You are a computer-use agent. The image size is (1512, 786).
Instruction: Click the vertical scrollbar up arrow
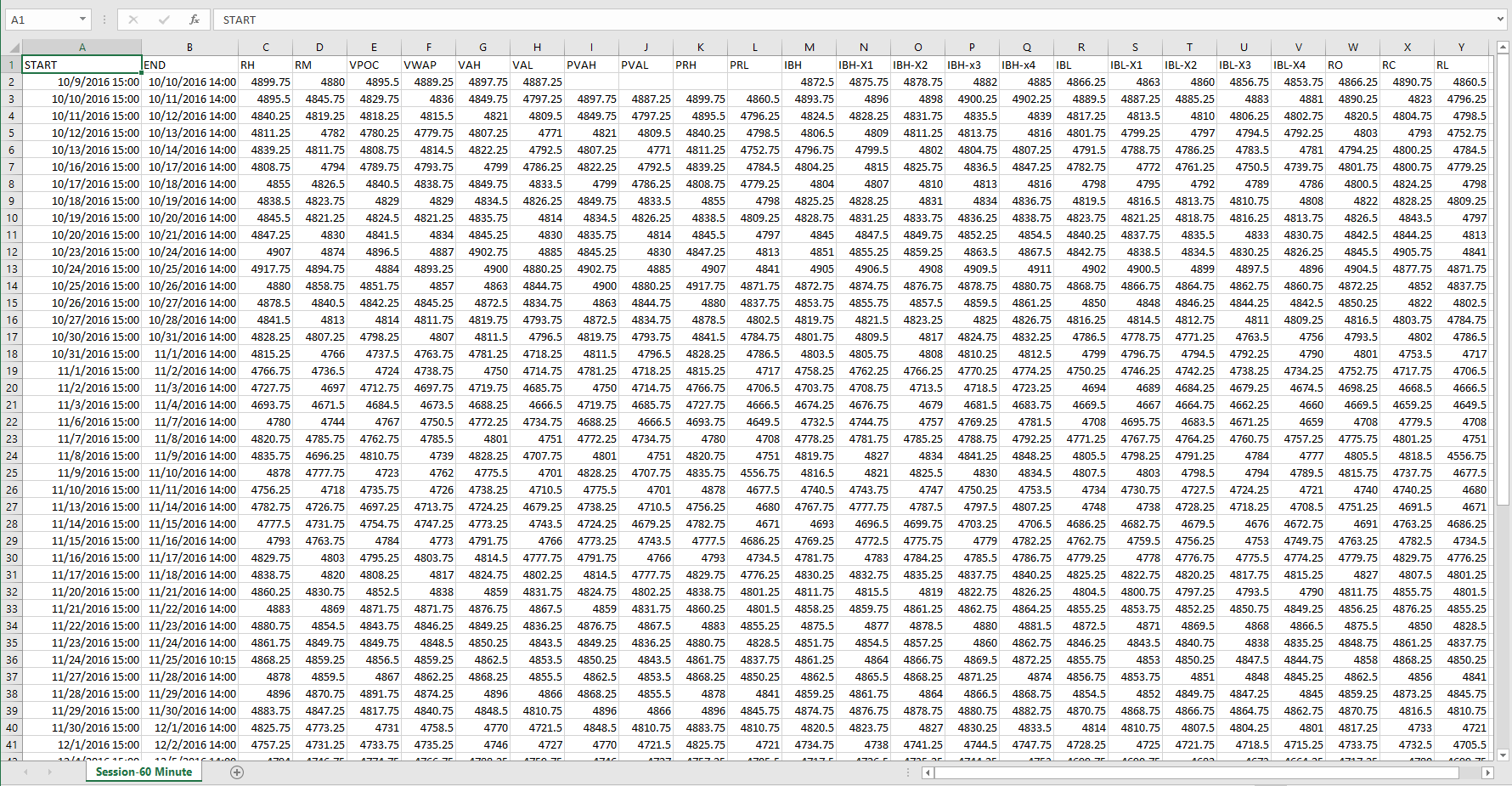(1503, 48)
